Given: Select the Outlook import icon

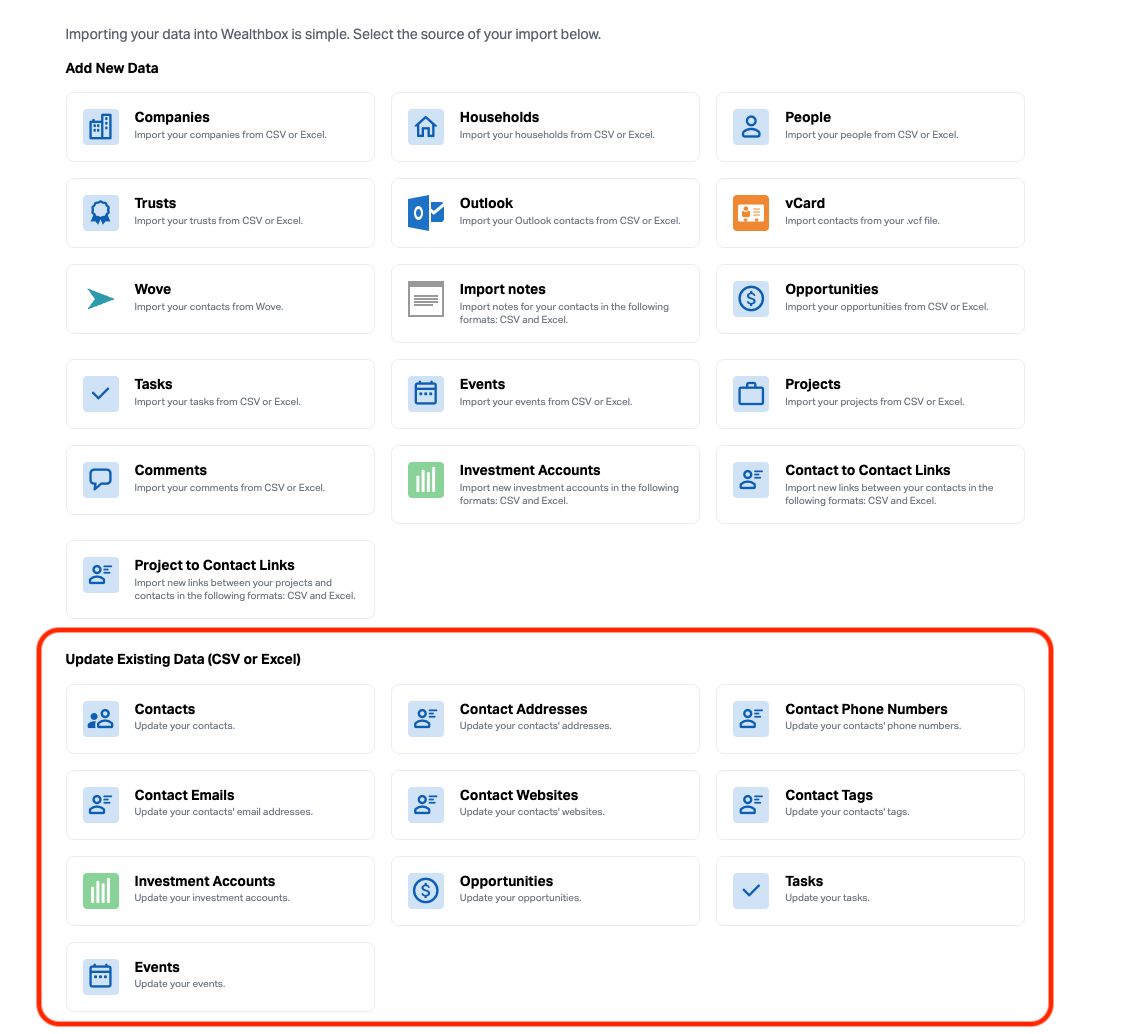Looking at the screenshot, I should coord(425,213).
